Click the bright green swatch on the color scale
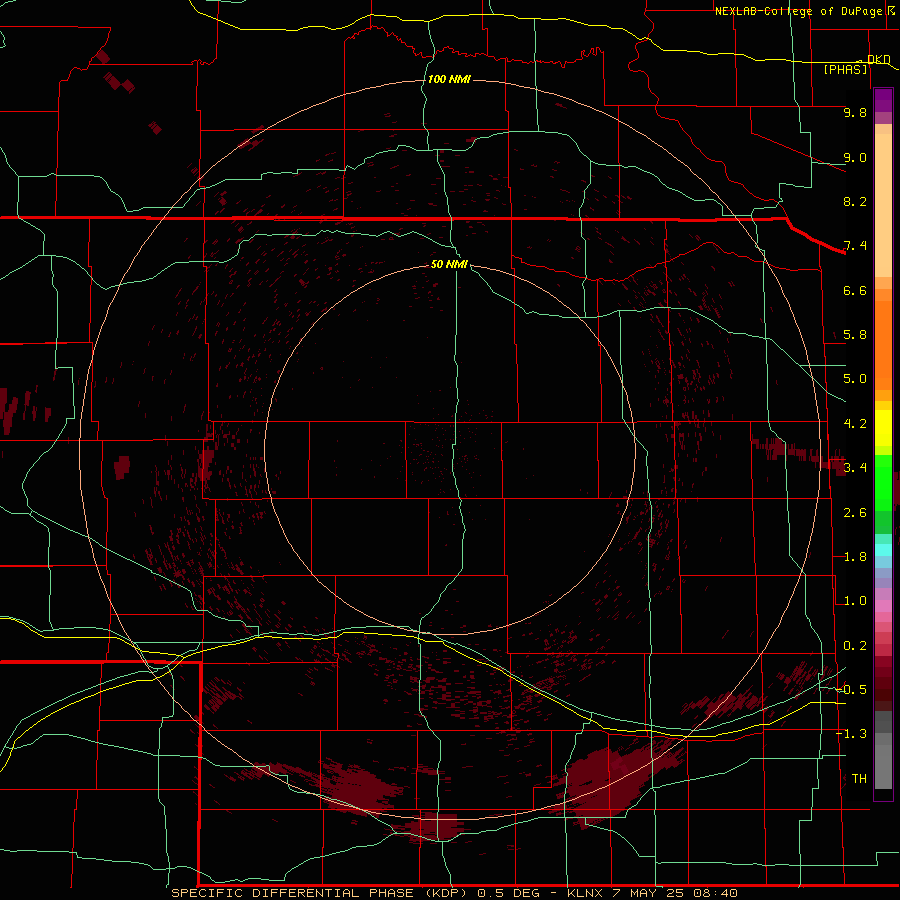 click(883, 482)
